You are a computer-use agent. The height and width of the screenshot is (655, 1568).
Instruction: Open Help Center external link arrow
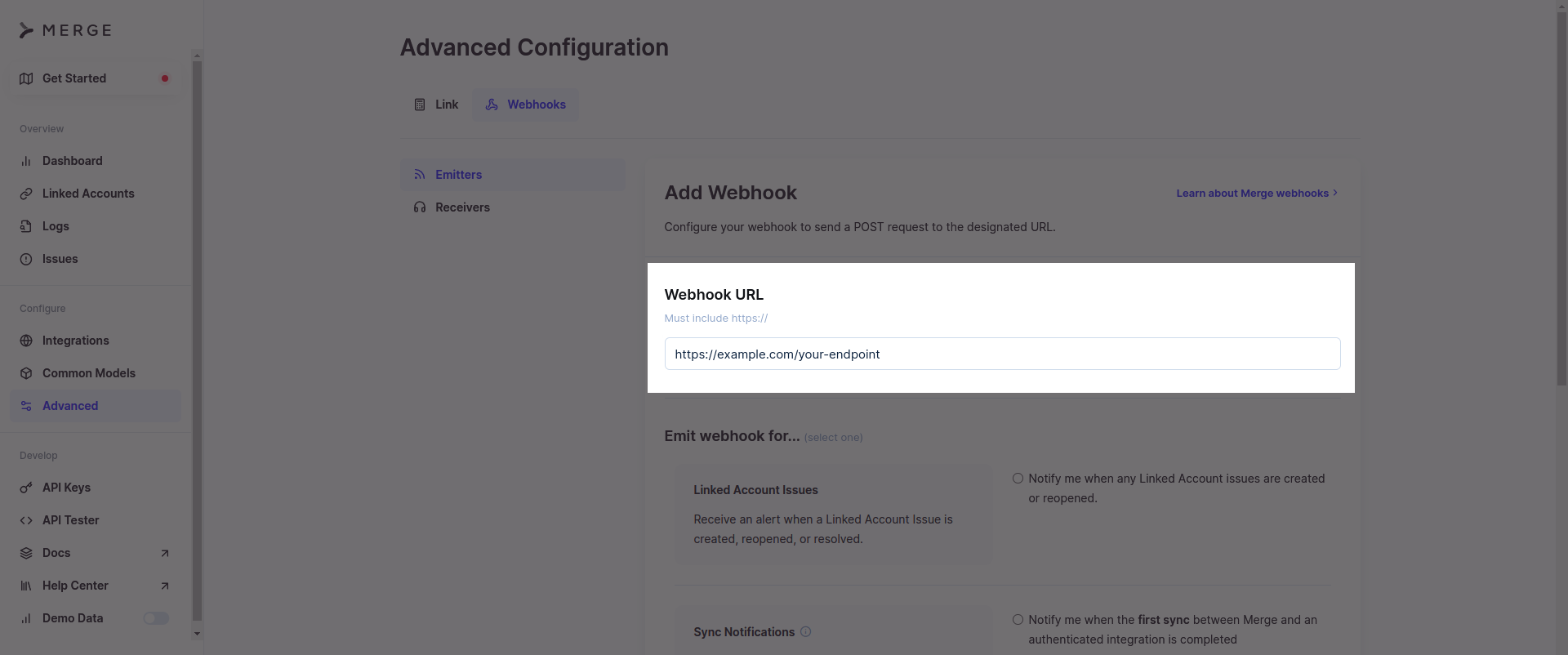[x=164, y=586]
